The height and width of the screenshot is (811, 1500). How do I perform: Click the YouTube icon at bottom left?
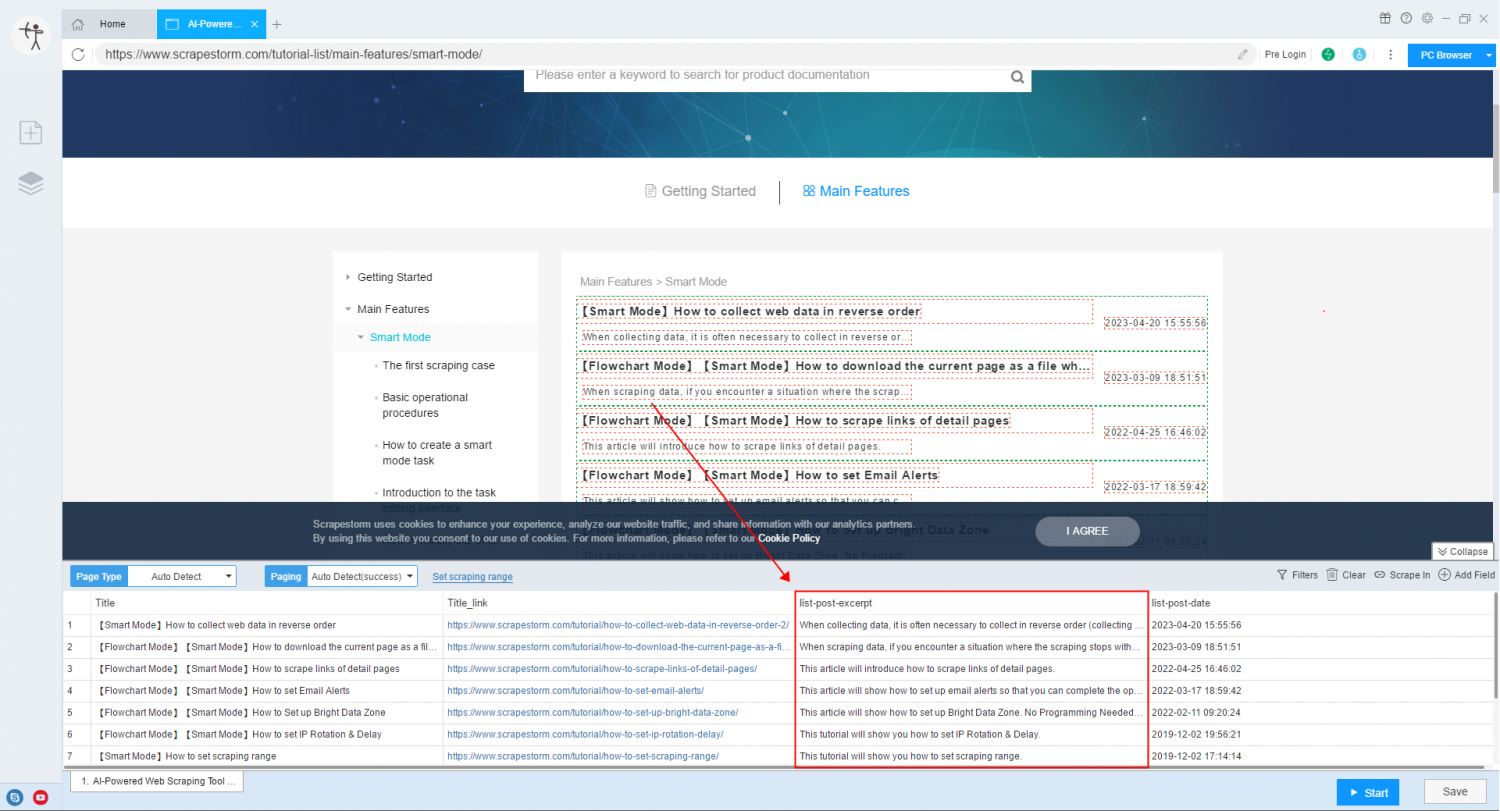[x=41, y=798]
